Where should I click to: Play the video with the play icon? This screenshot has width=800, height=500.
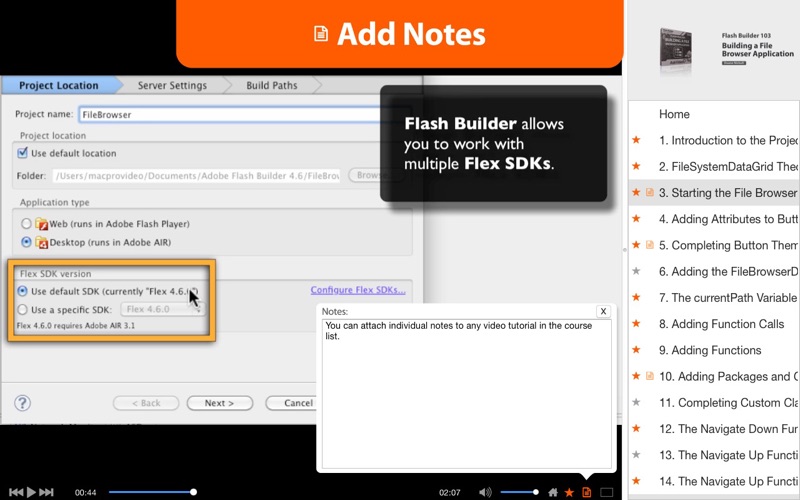tap(31, 492)
